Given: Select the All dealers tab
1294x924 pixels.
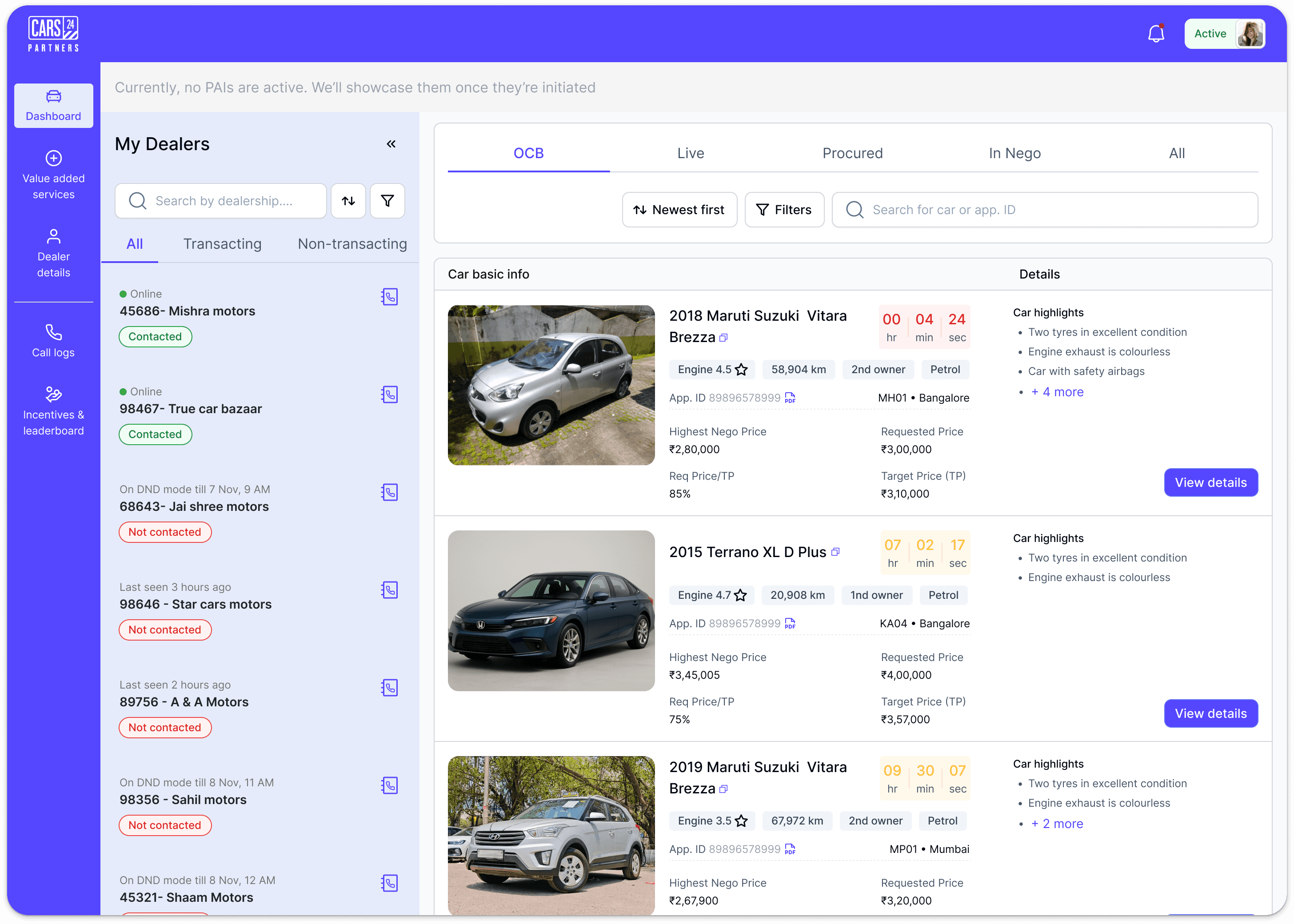Looking at the screenshot, I should pyautogui.click(x=134, y=244).
